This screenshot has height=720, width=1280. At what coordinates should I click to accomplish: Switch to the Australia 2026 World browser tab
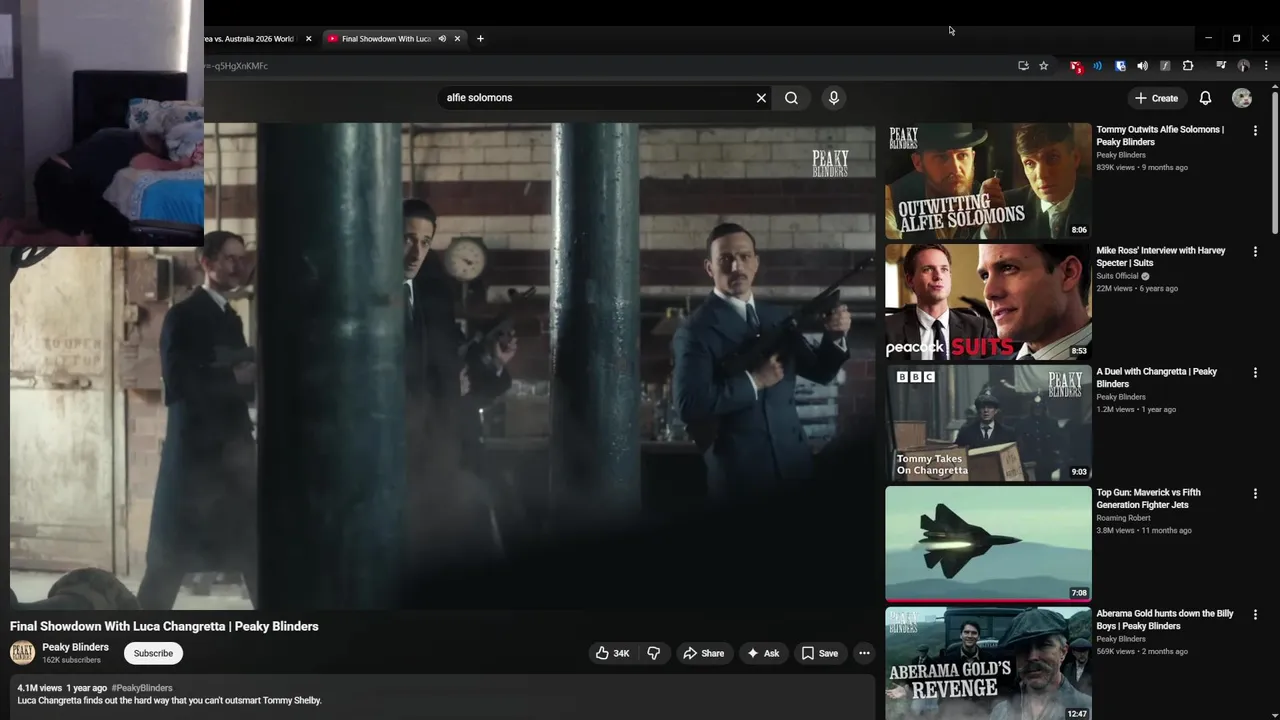tap(249, 39)
